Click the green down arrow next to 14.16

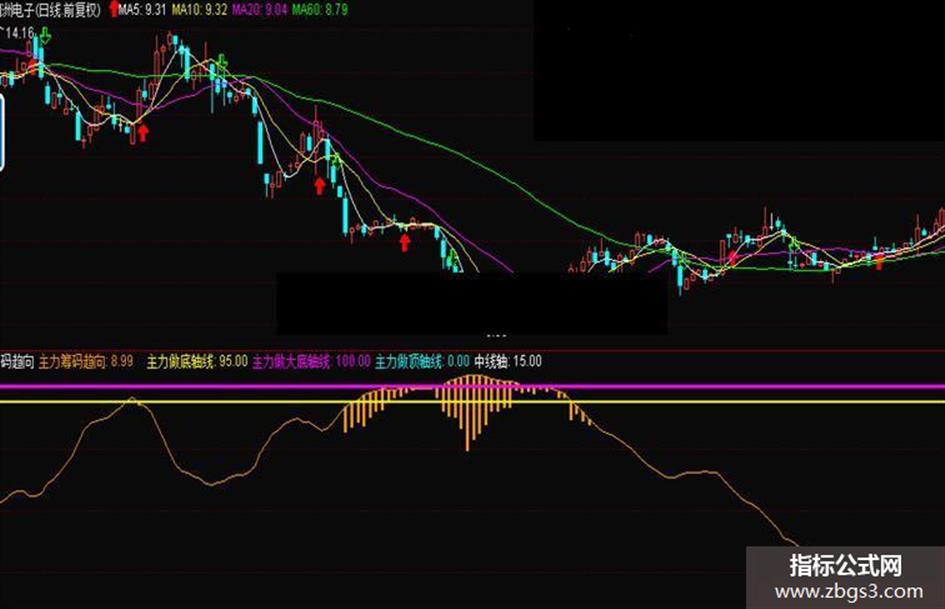(45, 36)
